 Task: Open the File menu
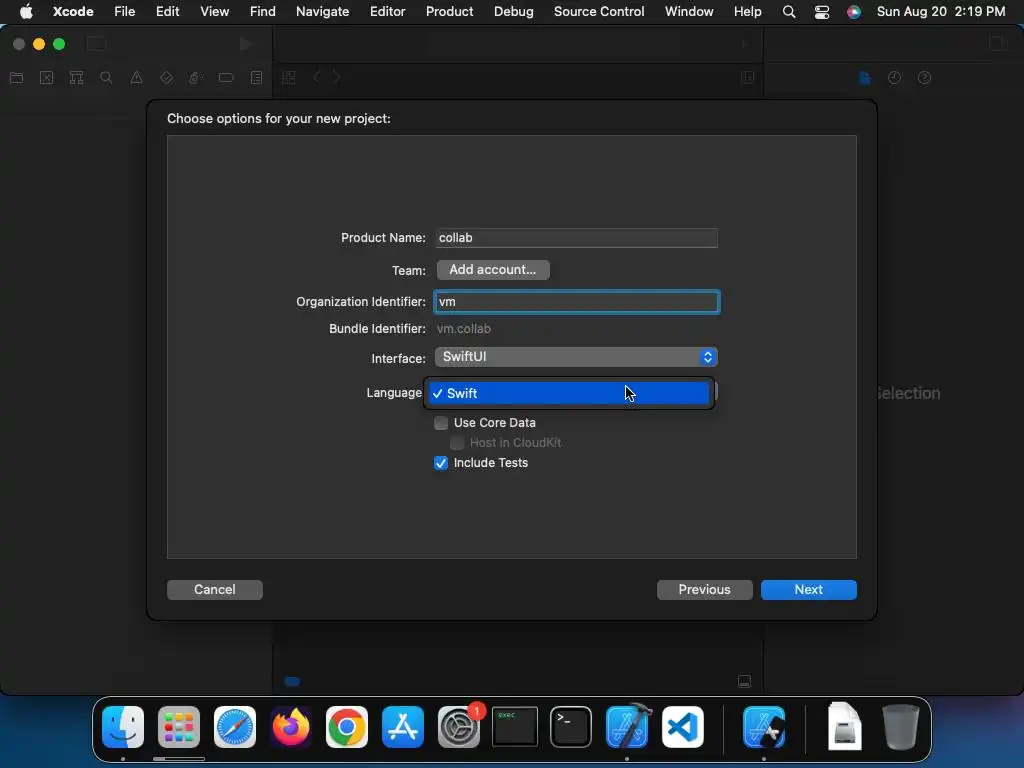124,12
